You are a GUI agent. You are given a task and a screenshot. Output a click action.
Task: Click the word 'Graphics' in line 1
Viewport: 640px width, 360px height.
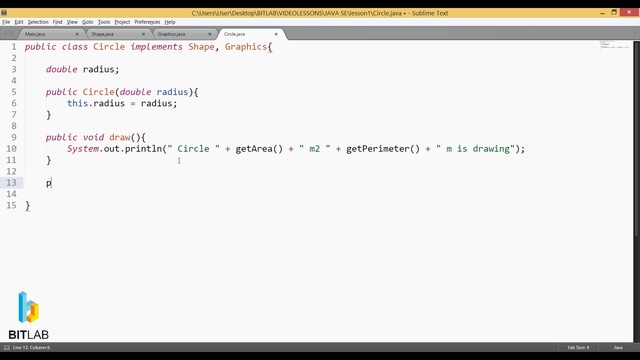click(x=246, y=47)
